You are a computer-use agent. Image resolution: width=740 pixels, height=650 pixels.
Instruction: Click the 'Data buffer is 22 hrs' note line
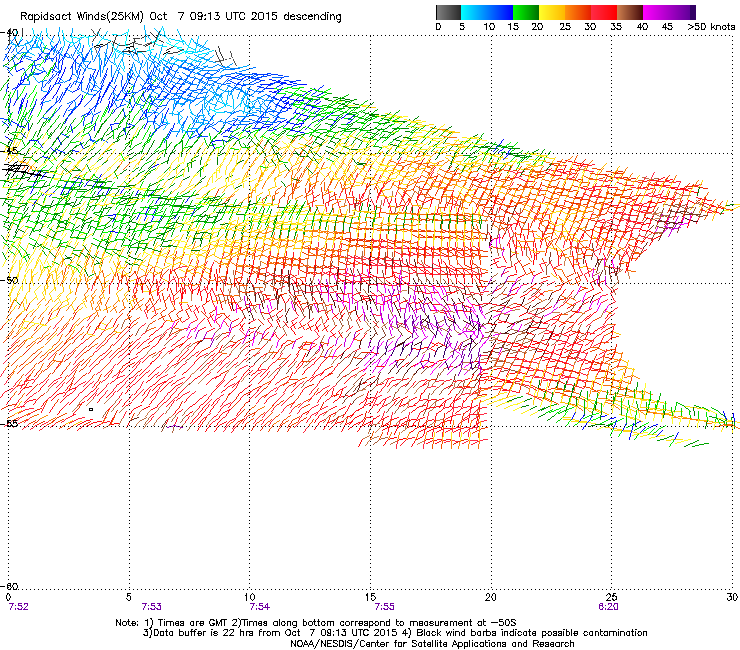[x=395, y=633]
